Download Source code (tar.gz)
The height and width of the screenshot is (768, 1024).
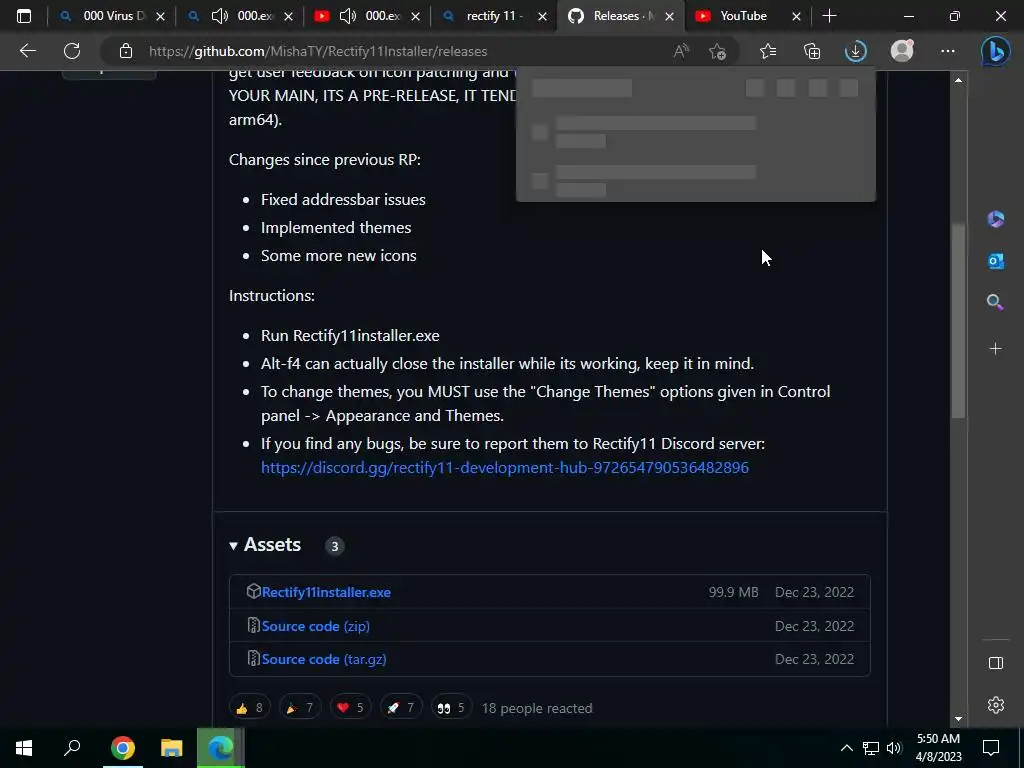click(324, 660)
